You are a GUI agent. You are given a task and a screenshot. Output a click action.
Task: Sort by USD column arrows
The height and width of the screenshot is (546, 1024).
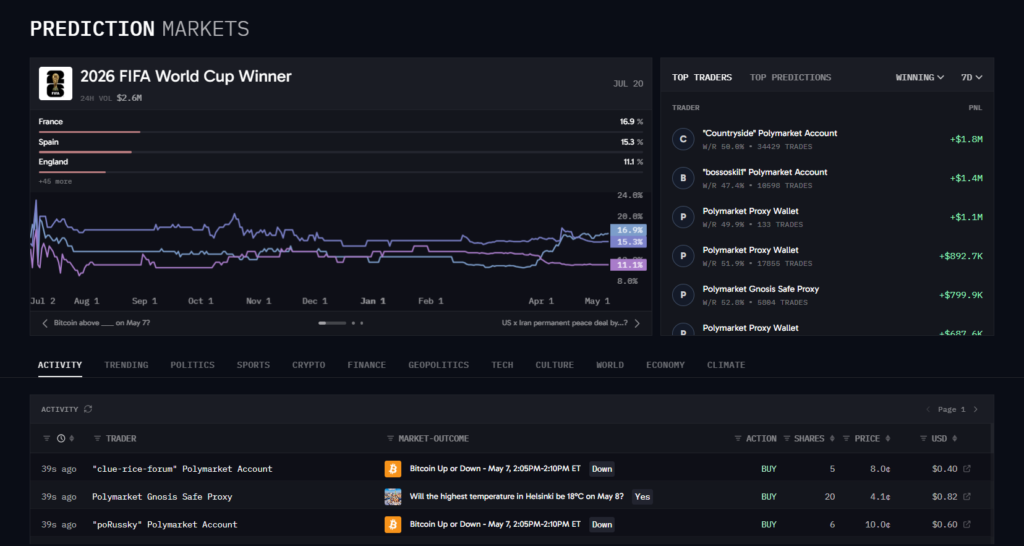955,438
